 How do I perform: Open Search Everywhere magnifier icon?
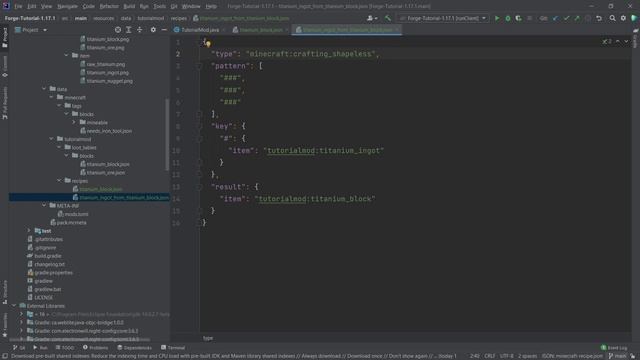tap(612, 18)
